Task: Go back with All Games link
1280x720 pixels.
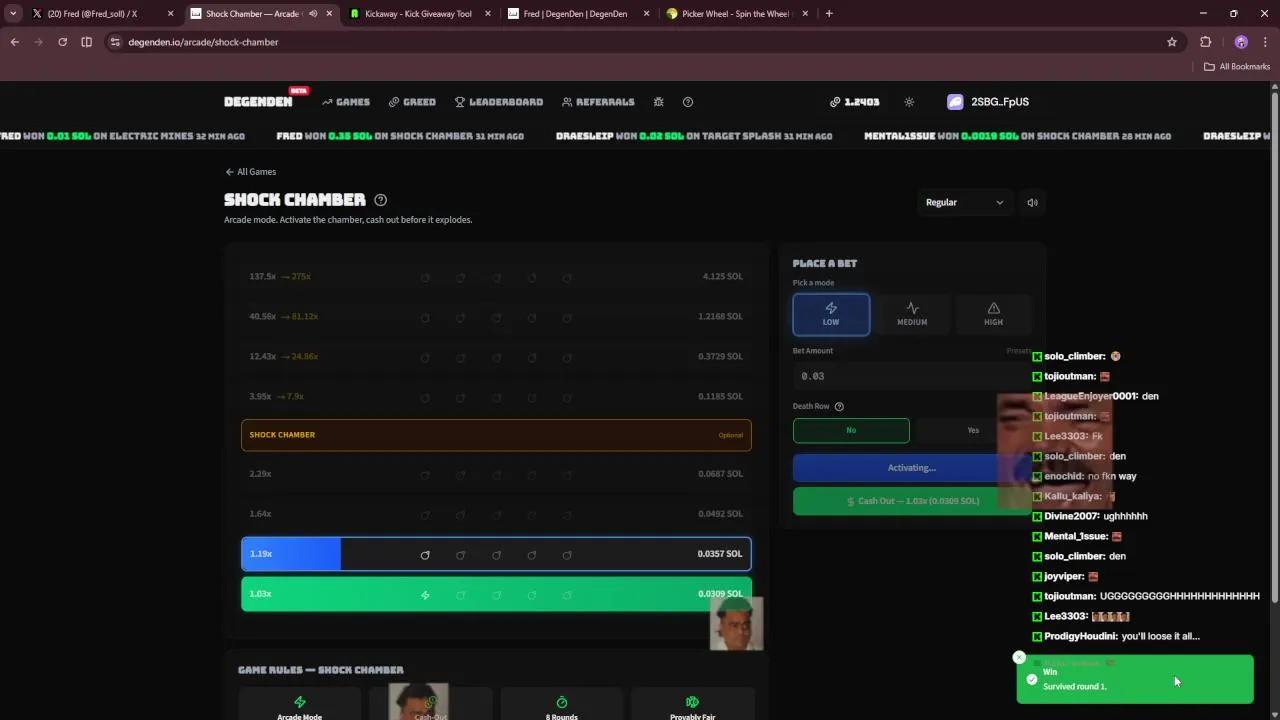Action: tap(250, 171)
